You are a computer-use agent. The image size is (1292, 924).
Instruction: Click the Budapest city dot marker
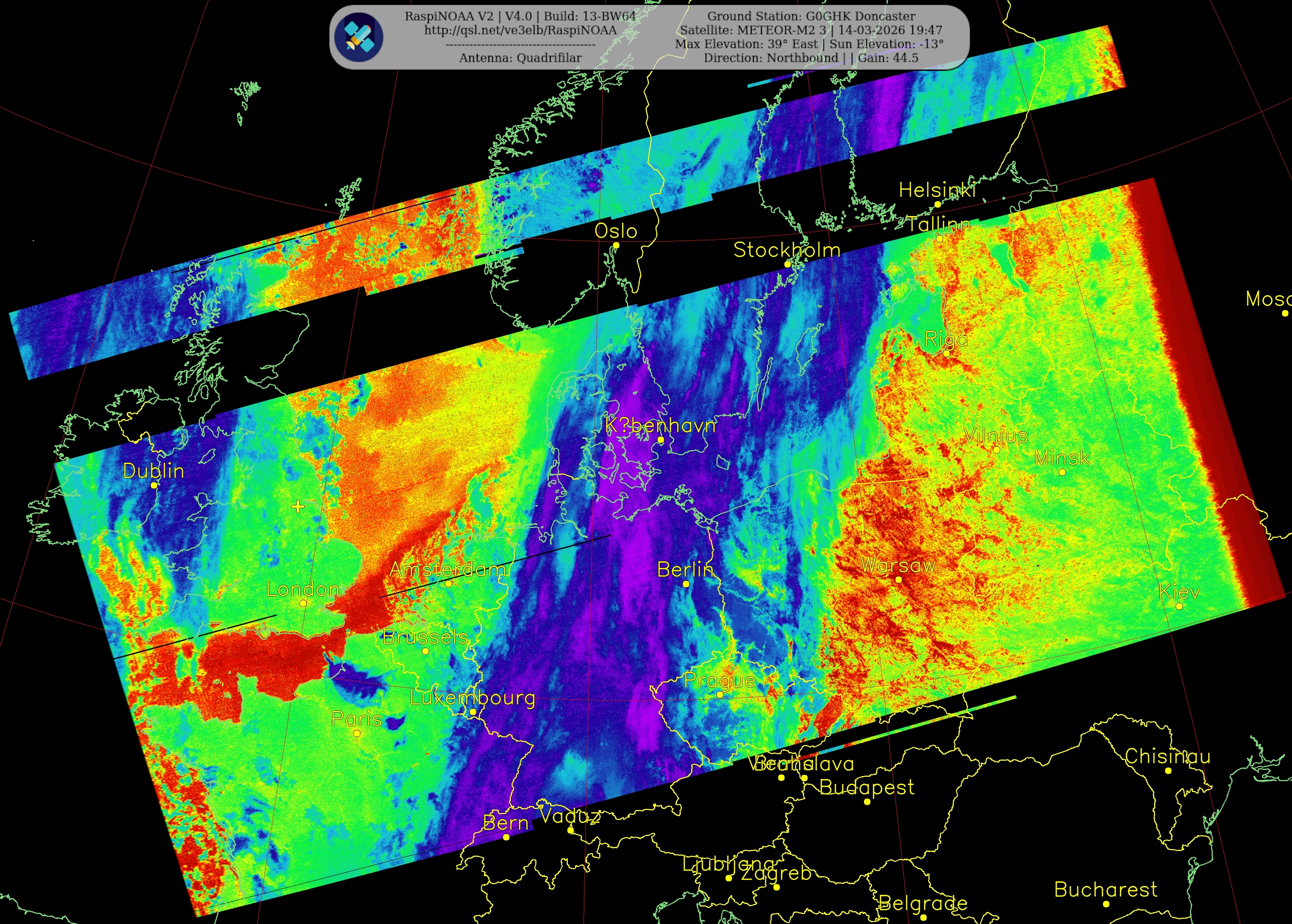click(867, 802)
